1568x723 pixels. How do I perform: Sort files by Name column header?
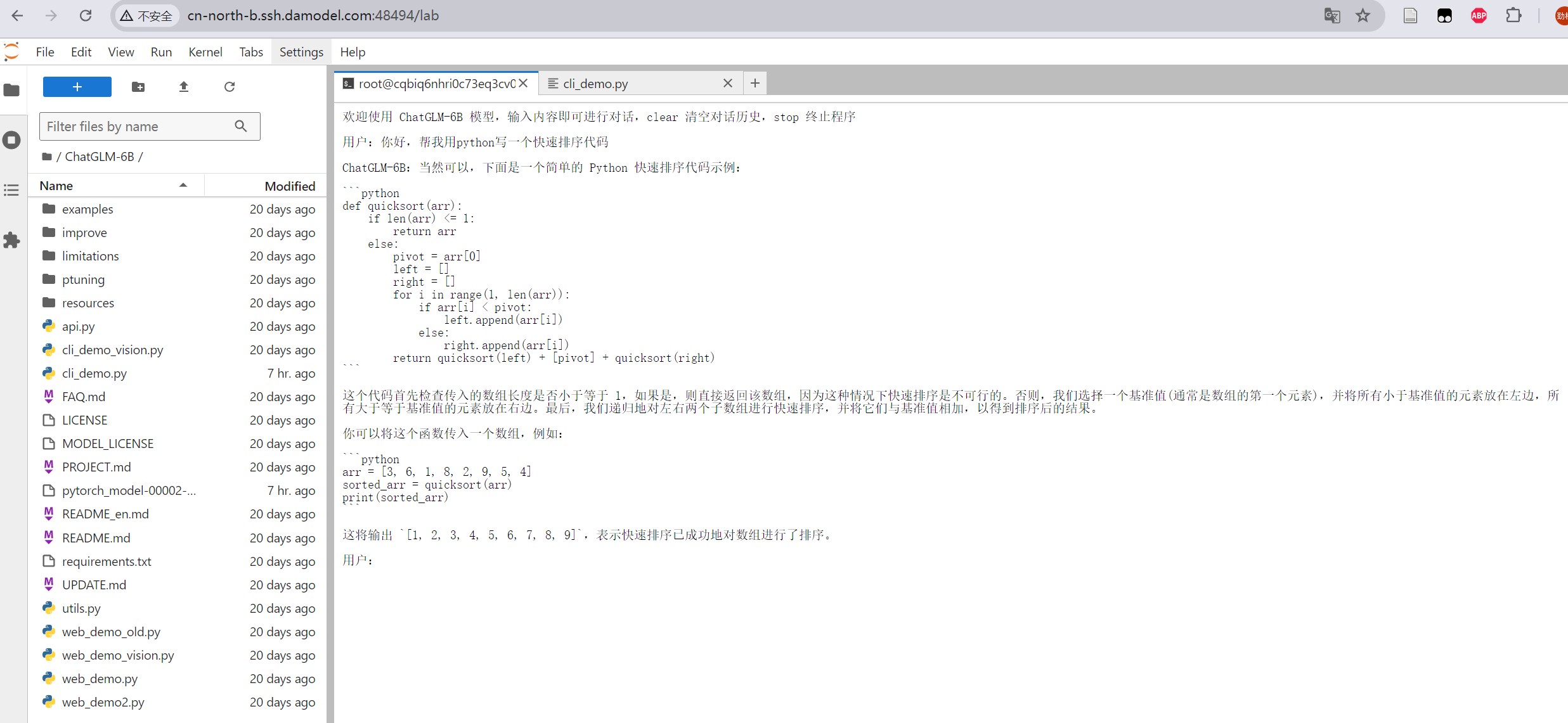coord(56,186)
